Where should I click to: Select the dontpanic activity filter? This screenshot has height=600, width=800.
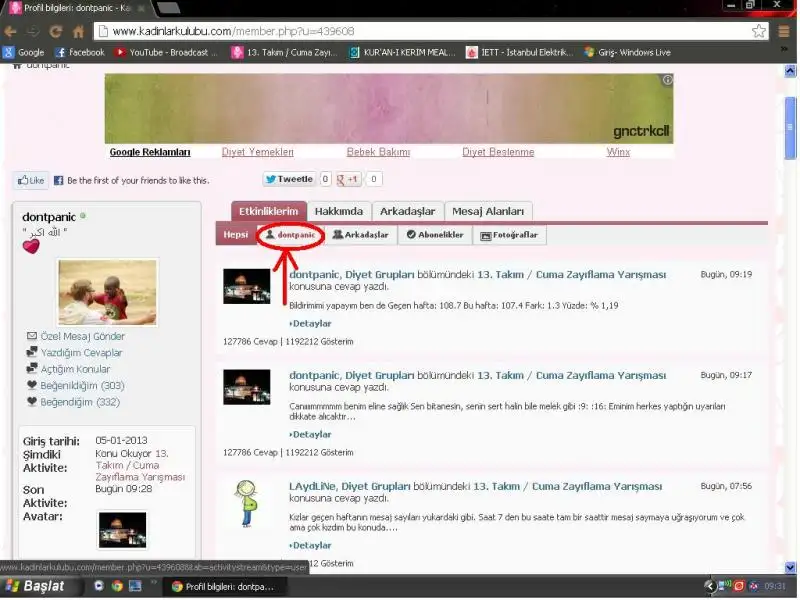click(290, 235)
